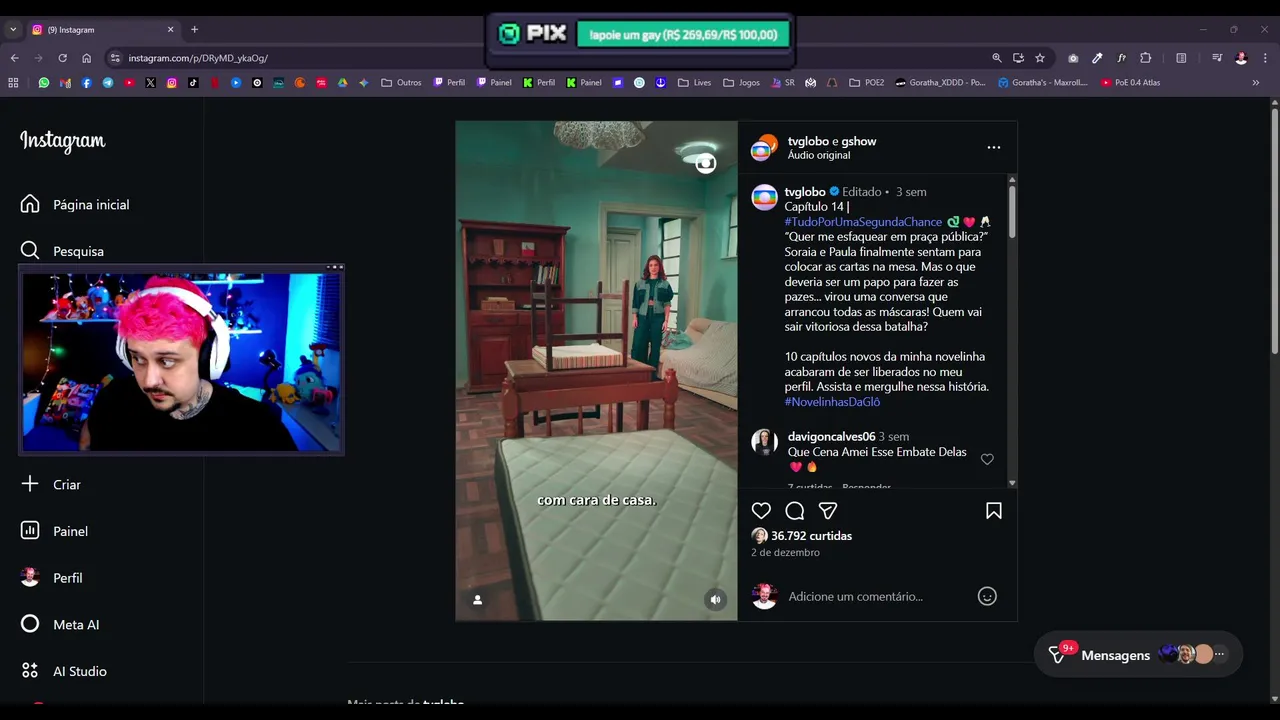The width and height of the screenshot is (1280, 720).
Task: Open the Gmail bookmark
Action: click(65, 83)
